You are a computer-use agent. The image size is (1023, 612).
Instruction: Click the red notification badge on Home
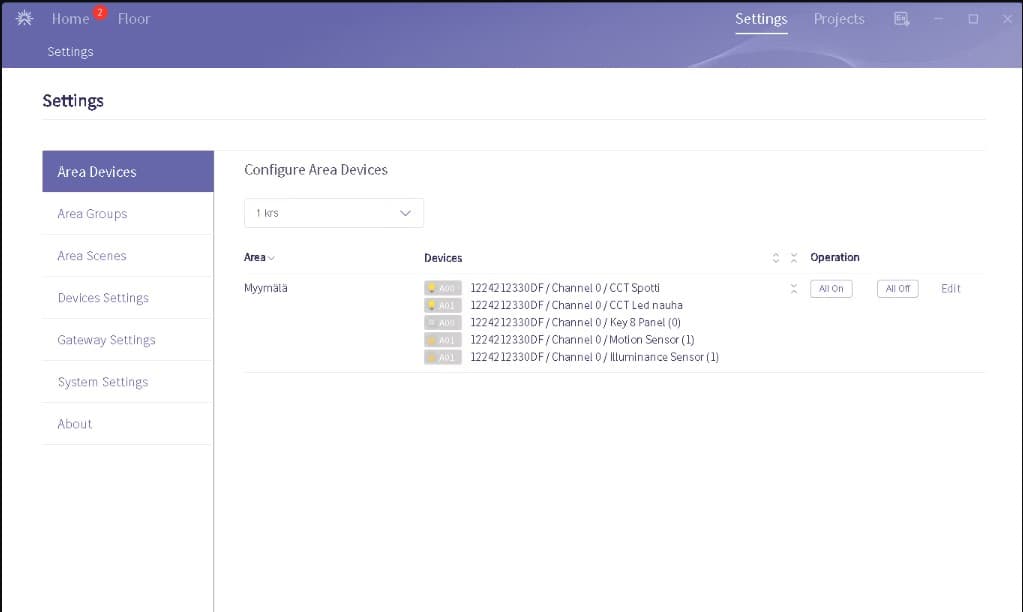[x=100, y=12]
